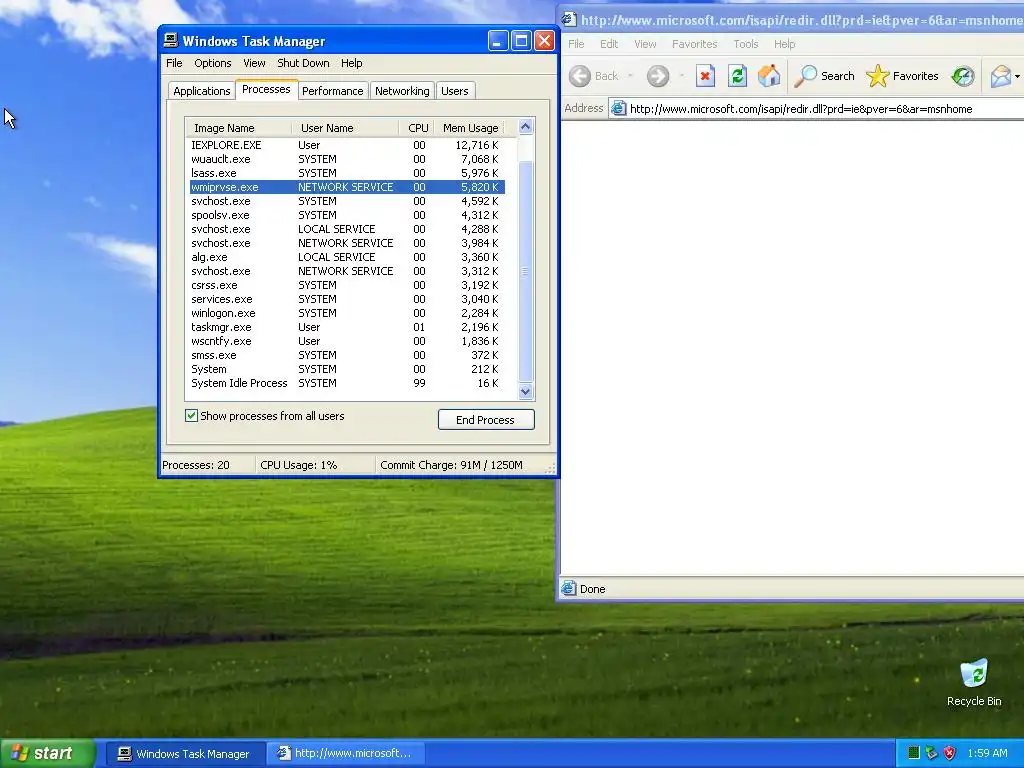Toggle Show processes from all users checkbox
Viewport: 1024px width, 768px height.
[x=191, y=415]
